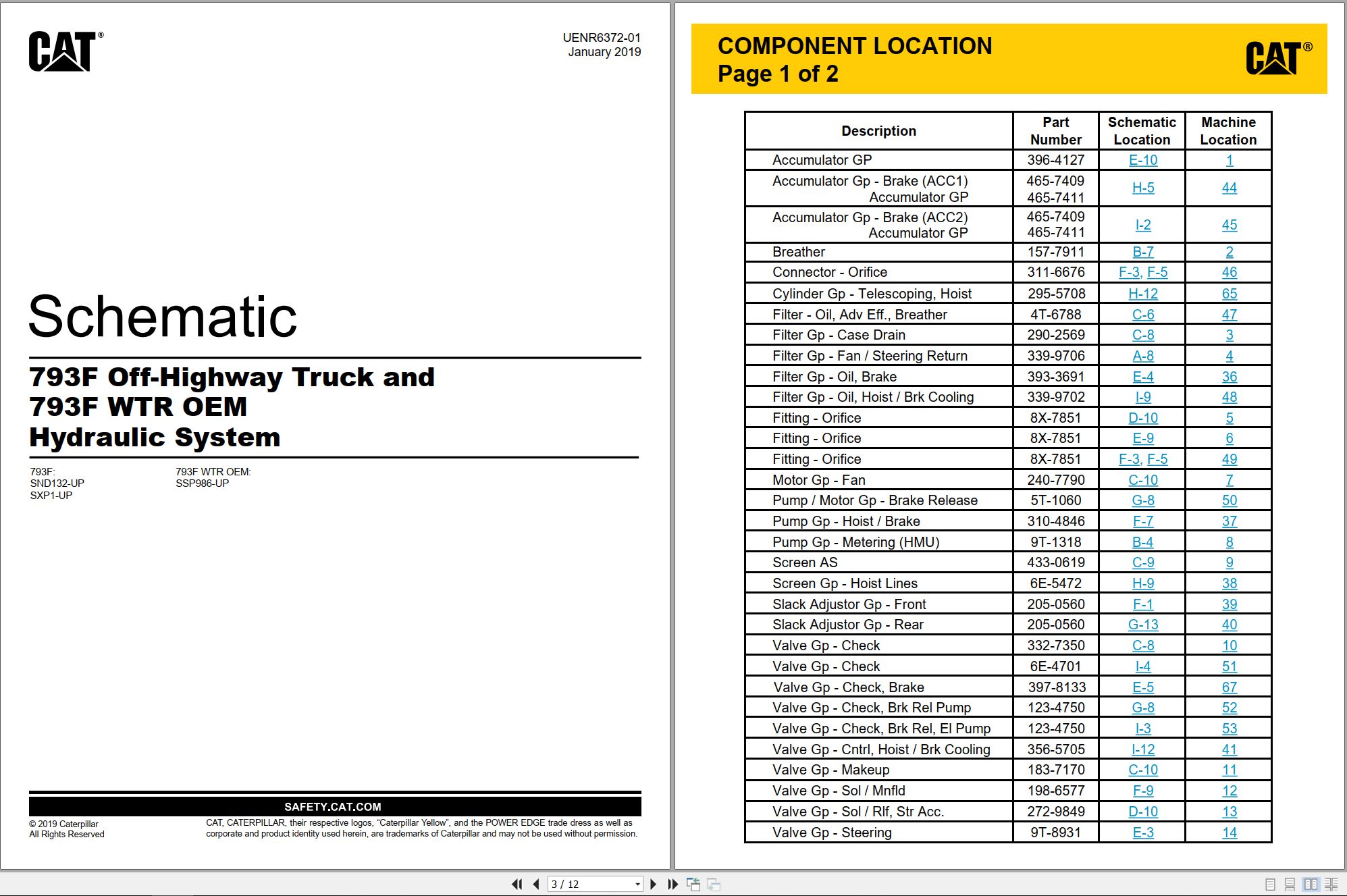
Task: Open machine location 1 link
Action: 1230,160
